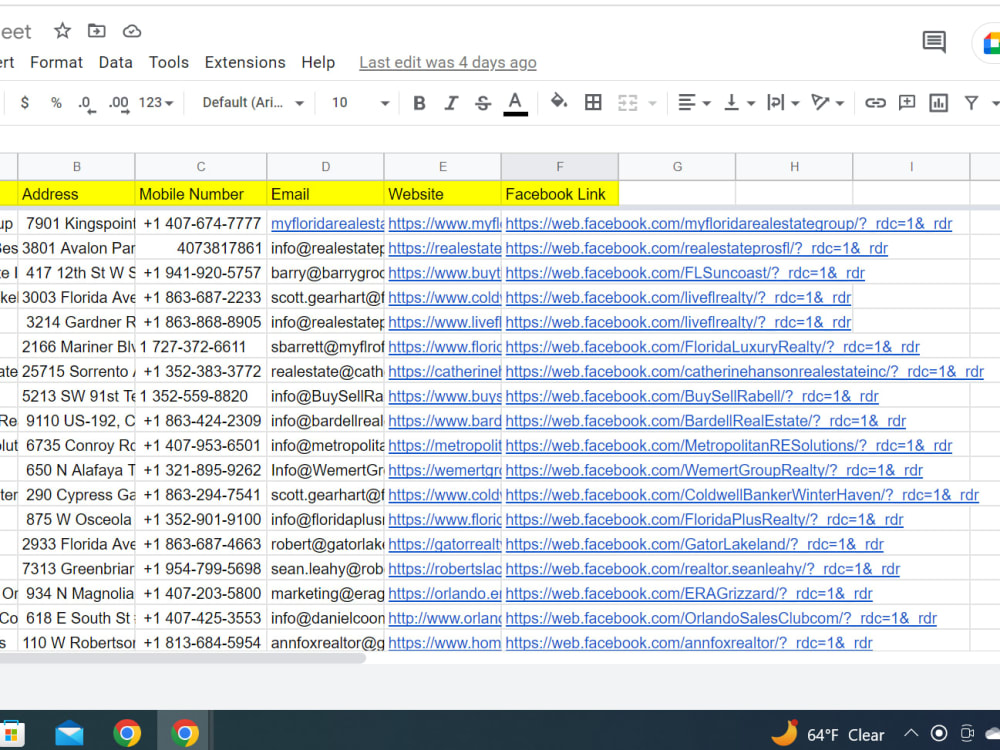Open the borders tool
The image size is (1000, 750).
pos(593,102)
